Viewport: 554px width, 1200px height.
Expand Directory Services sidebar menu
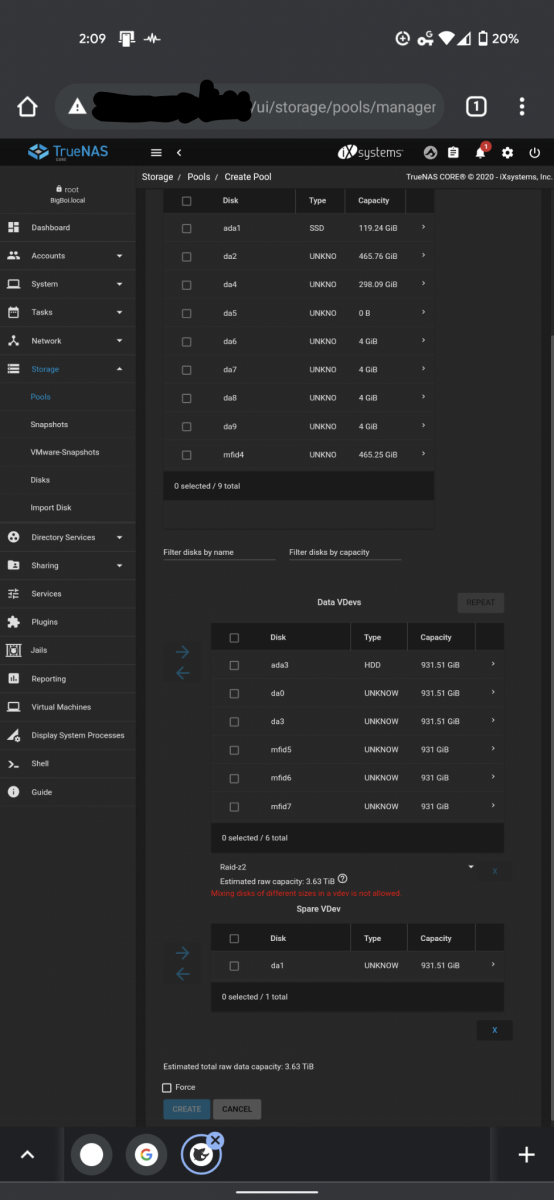(68, 537)
